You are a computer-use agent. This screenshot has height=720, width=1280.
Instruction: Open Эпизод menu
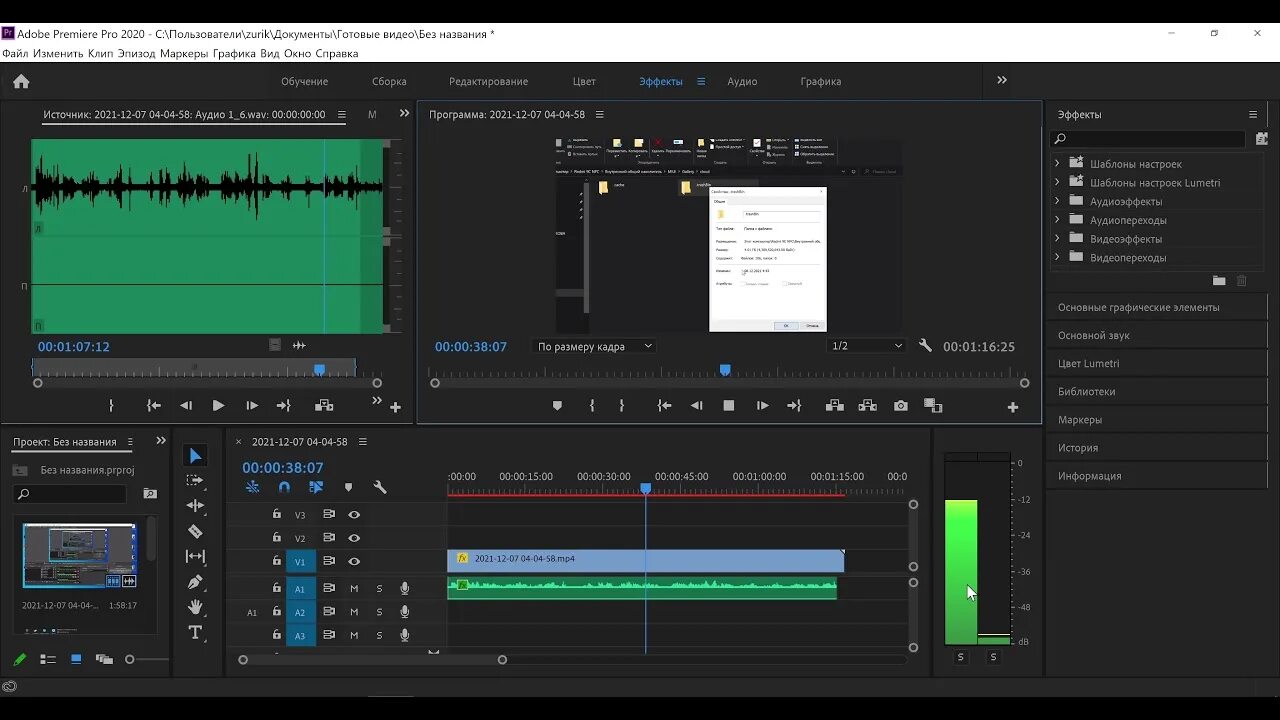click(136, 53)
